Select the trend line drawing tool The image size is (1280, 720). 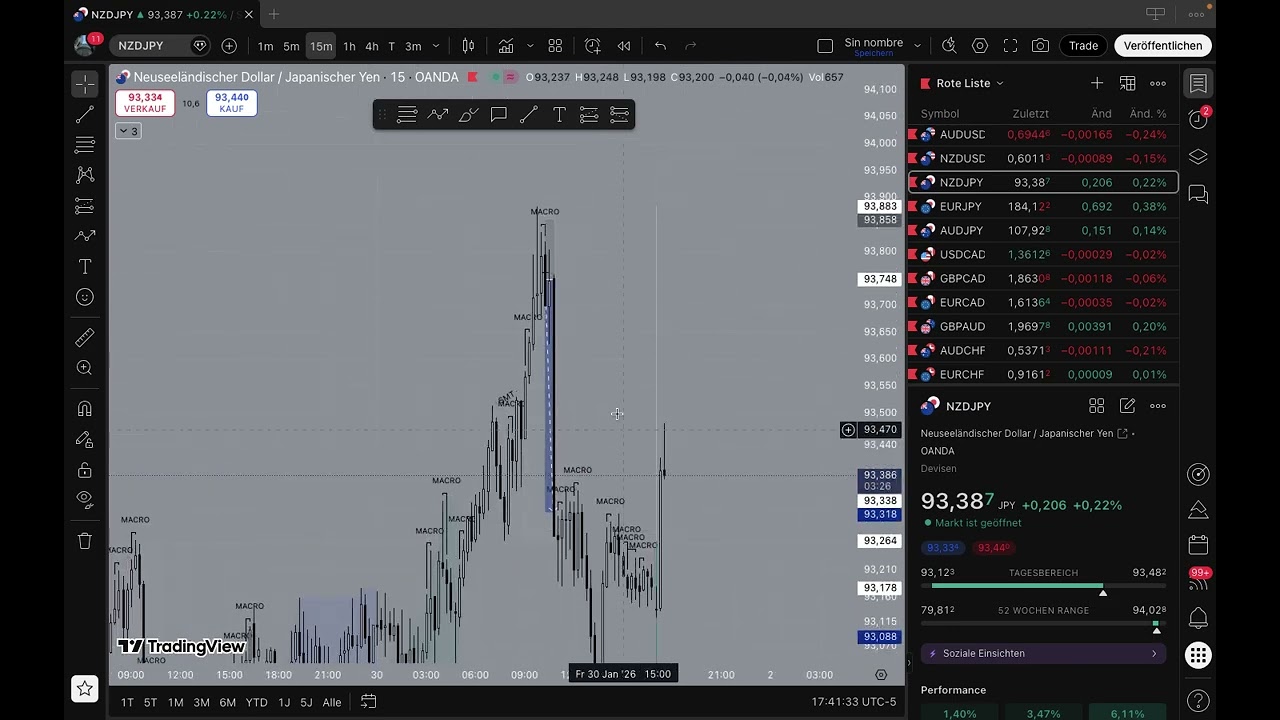(x=85, y=115)
